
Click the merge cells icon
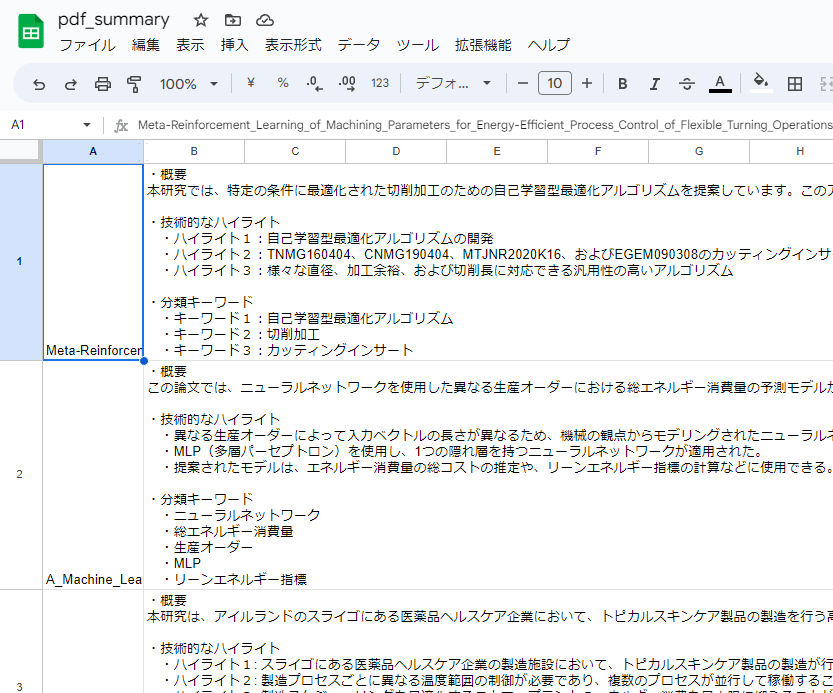(x=827, y=83)
